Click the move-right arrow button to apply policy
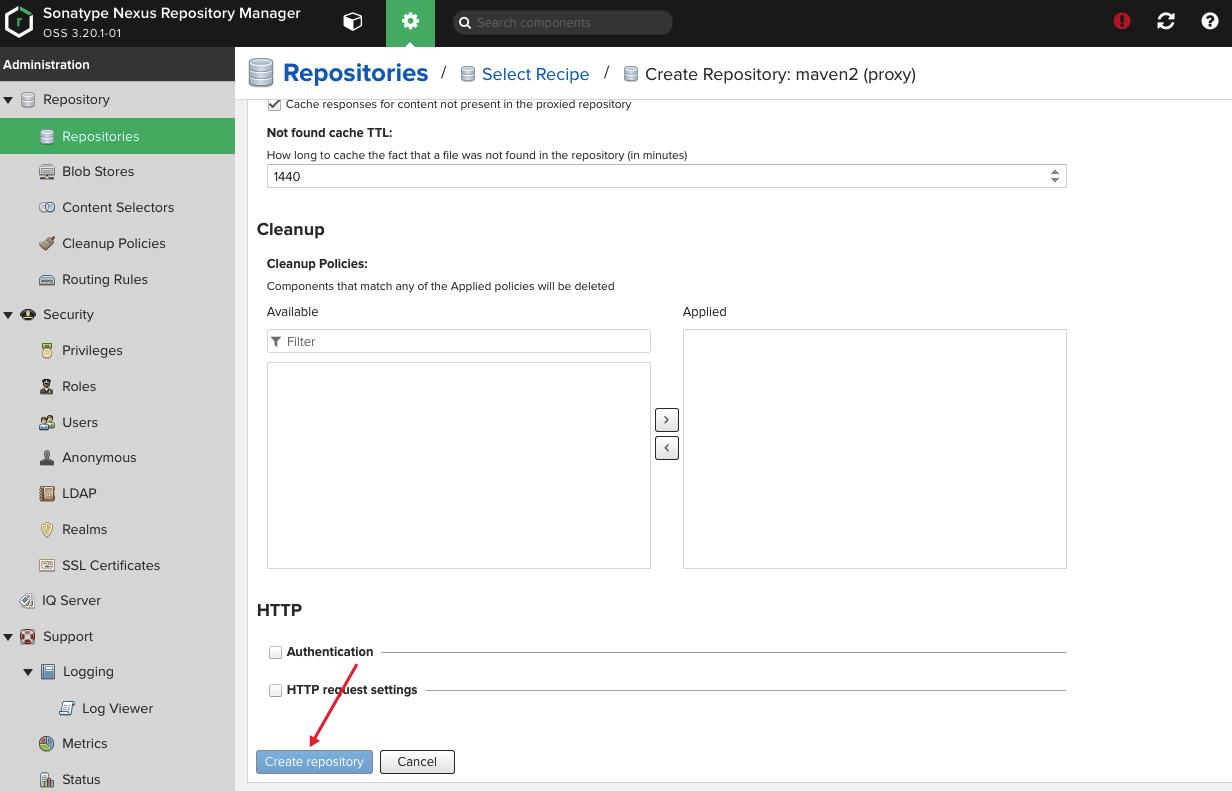 point(667,420)
